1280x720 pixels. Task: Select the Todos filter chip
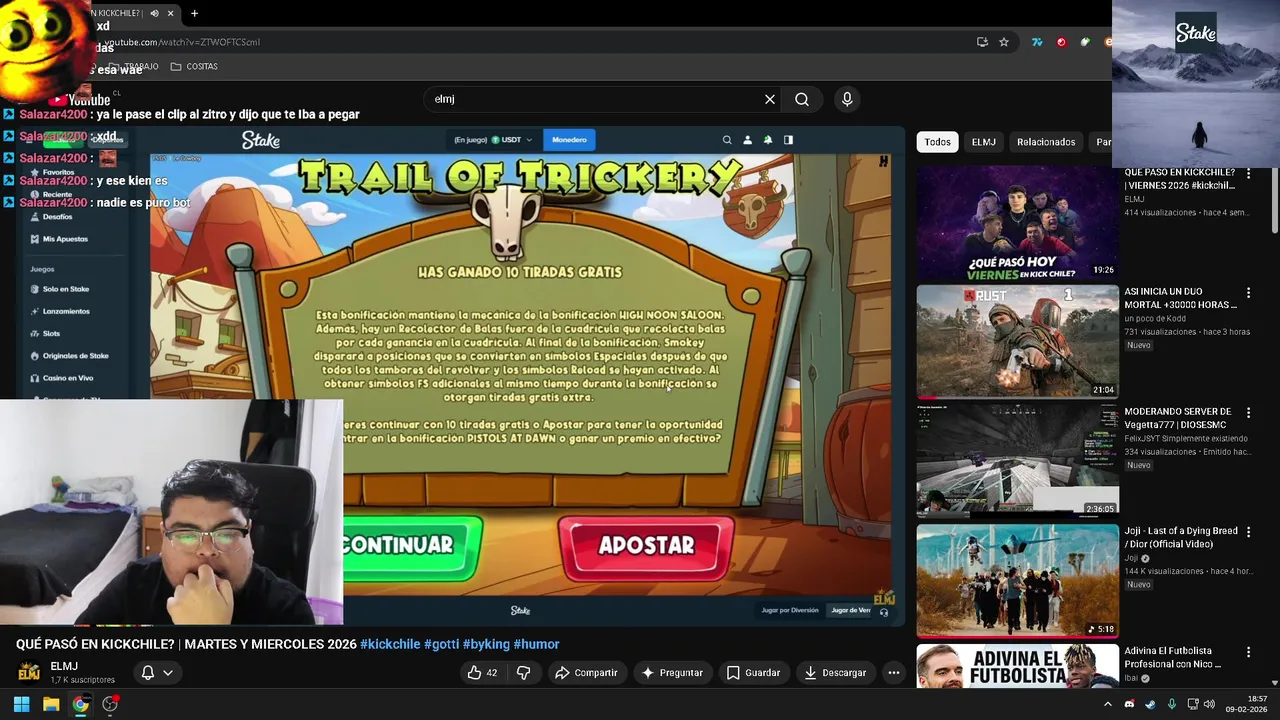click(937, 142)
